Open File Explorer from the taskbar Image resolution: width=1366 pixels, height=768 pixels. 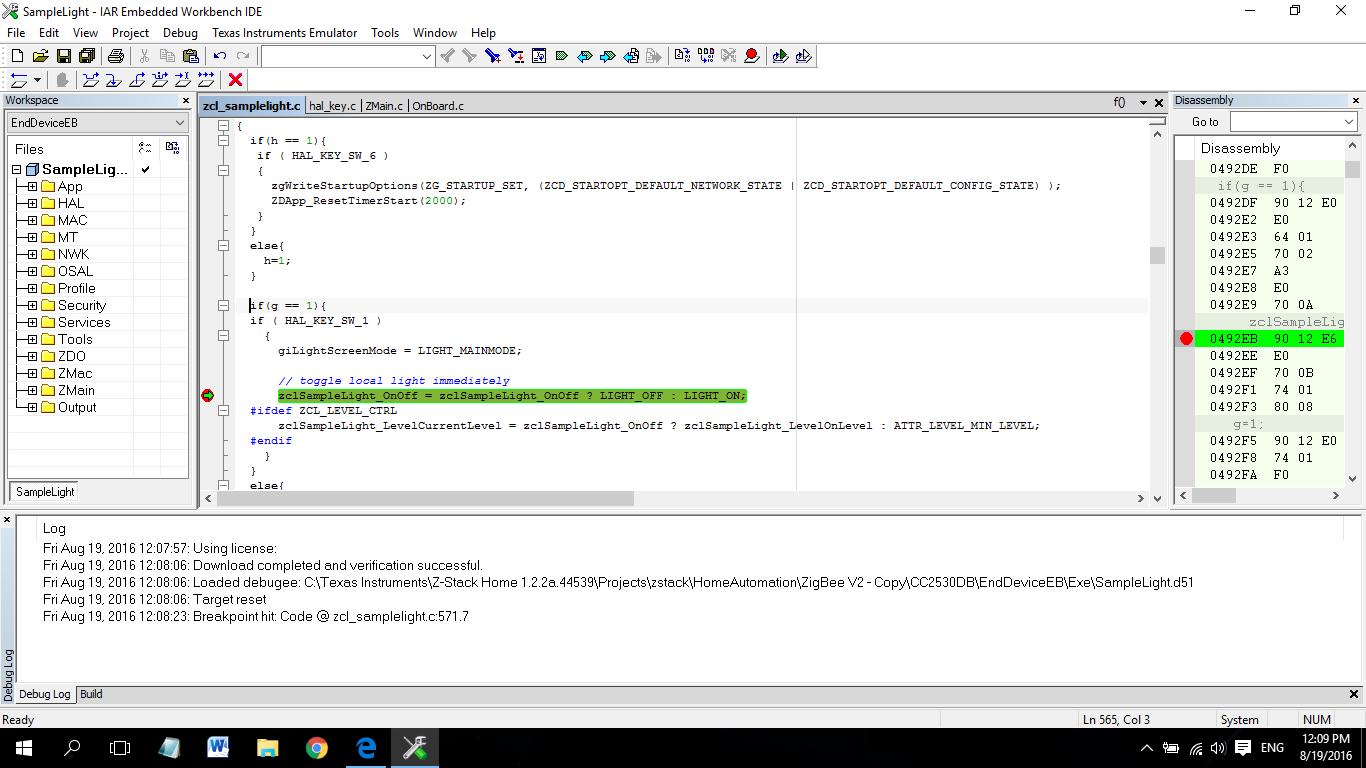267,748
